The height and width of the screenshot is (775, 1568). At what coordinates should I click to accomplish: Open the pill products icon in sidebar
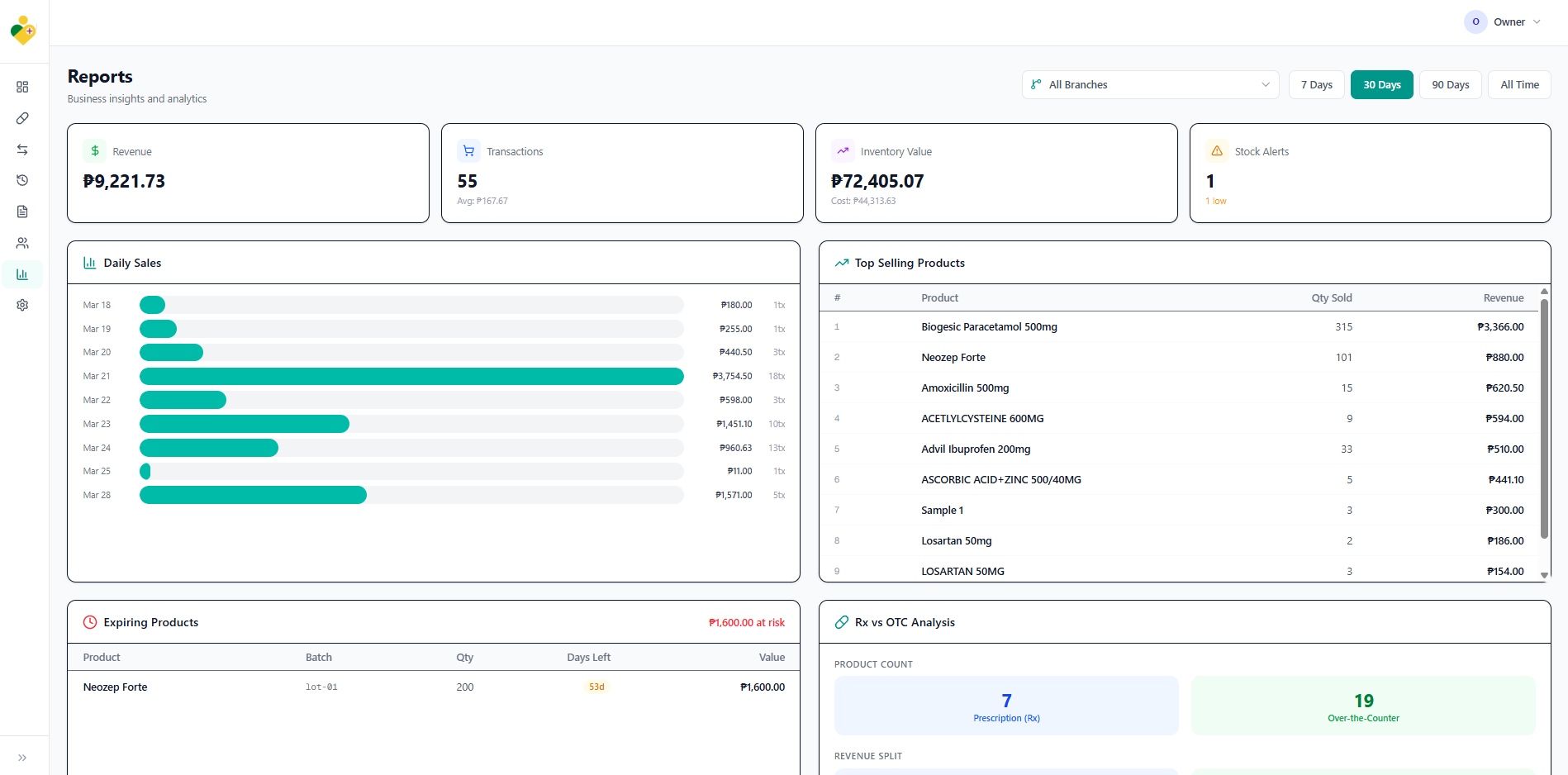coord(22,118)
